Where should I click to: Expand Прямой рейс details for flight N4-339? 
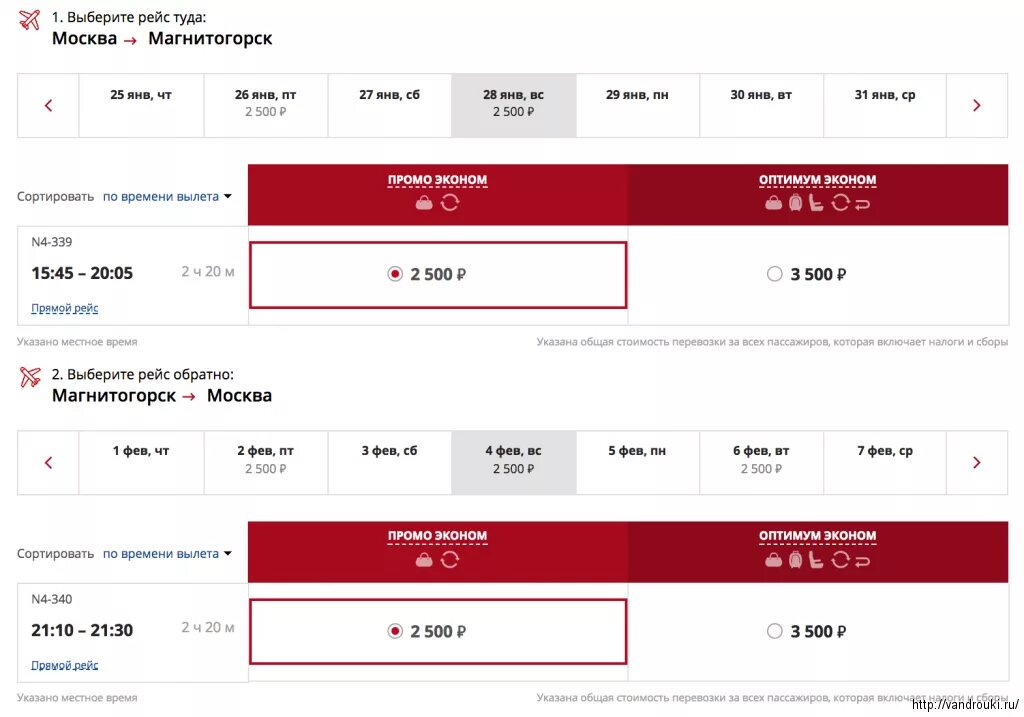[x=65, y=308]
